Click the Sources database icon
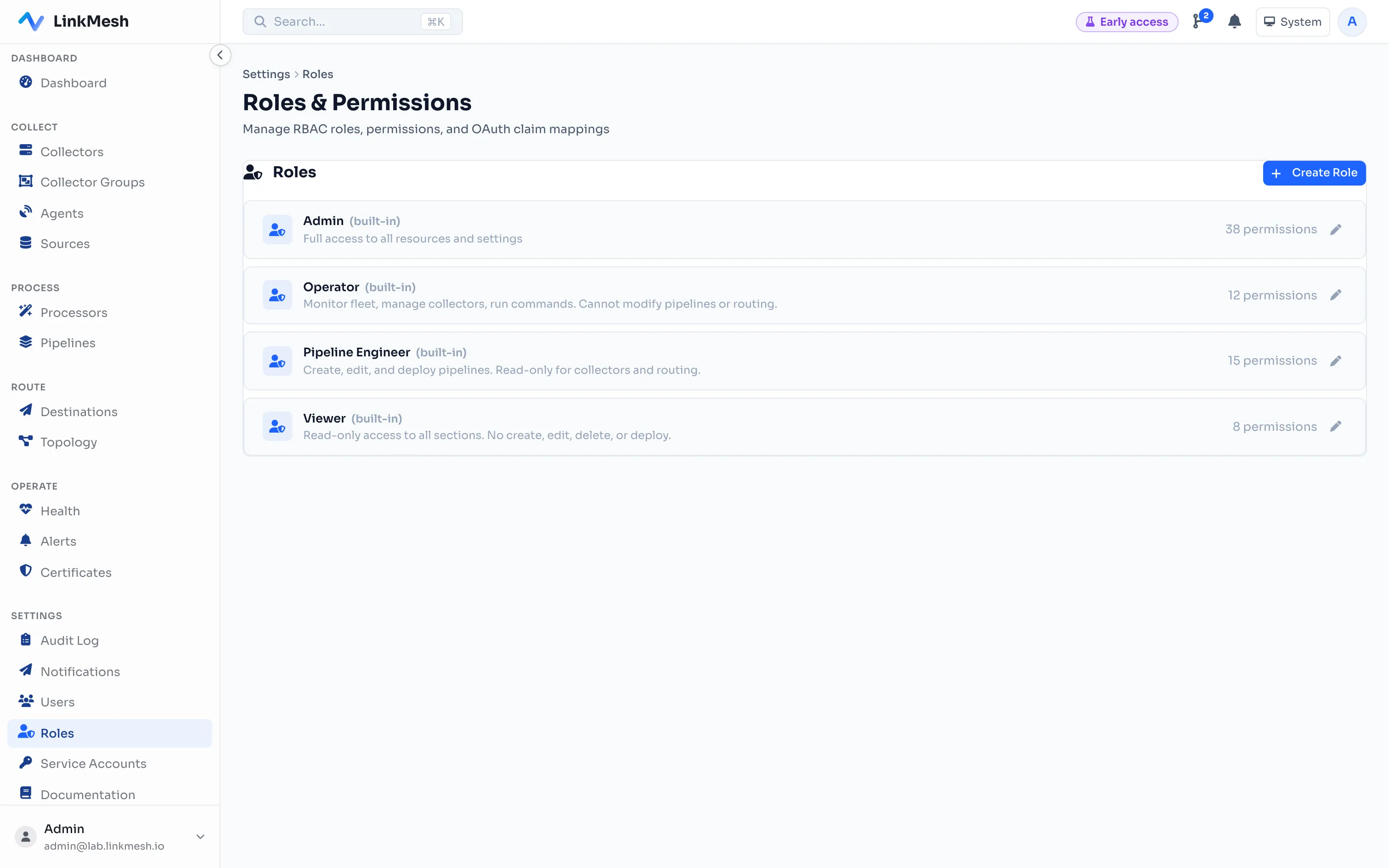 click(26, 243)
